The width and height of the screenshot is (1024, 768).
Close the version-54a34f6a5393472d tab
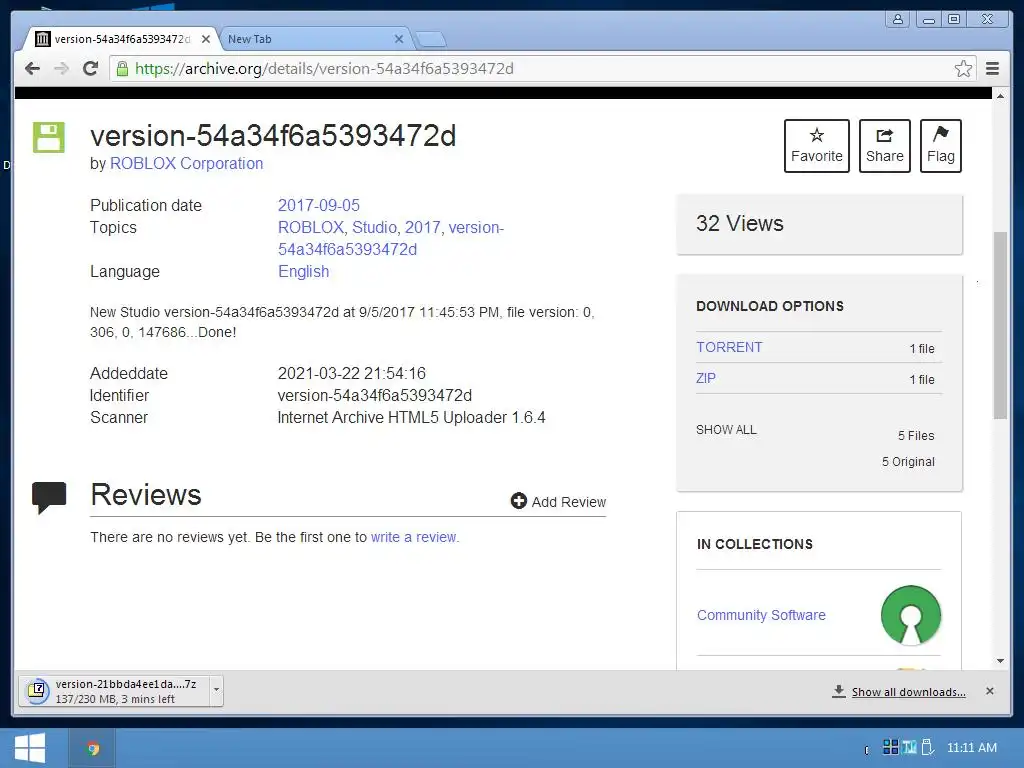(206, 39)
